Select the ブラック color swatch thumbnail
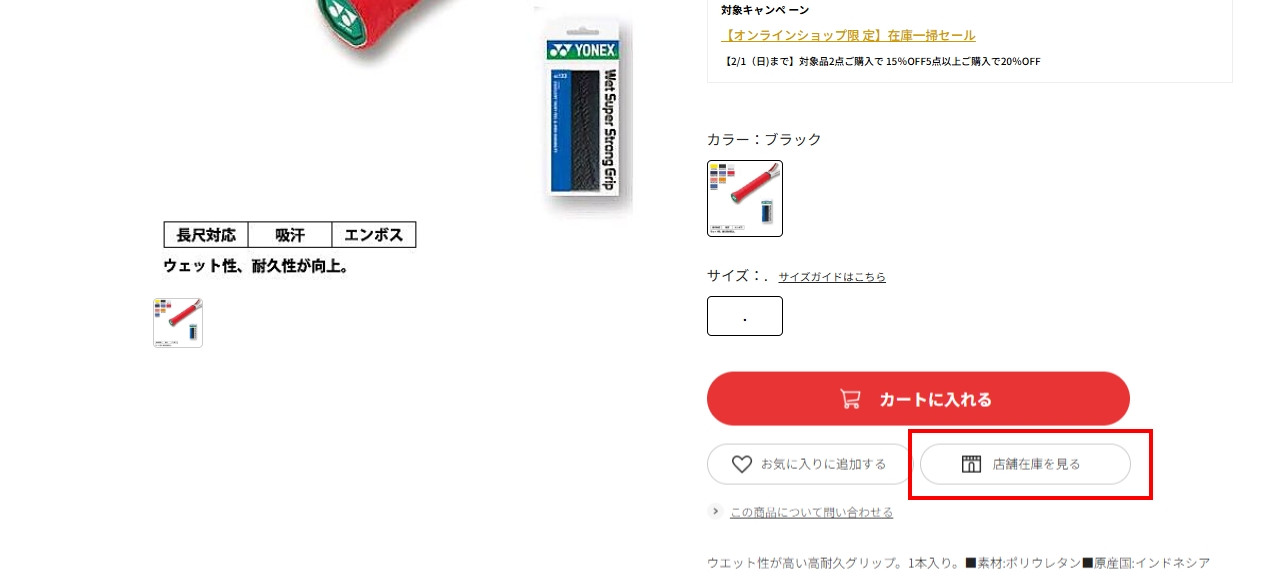Viewport: 1280px width, 574px height. 745,199
